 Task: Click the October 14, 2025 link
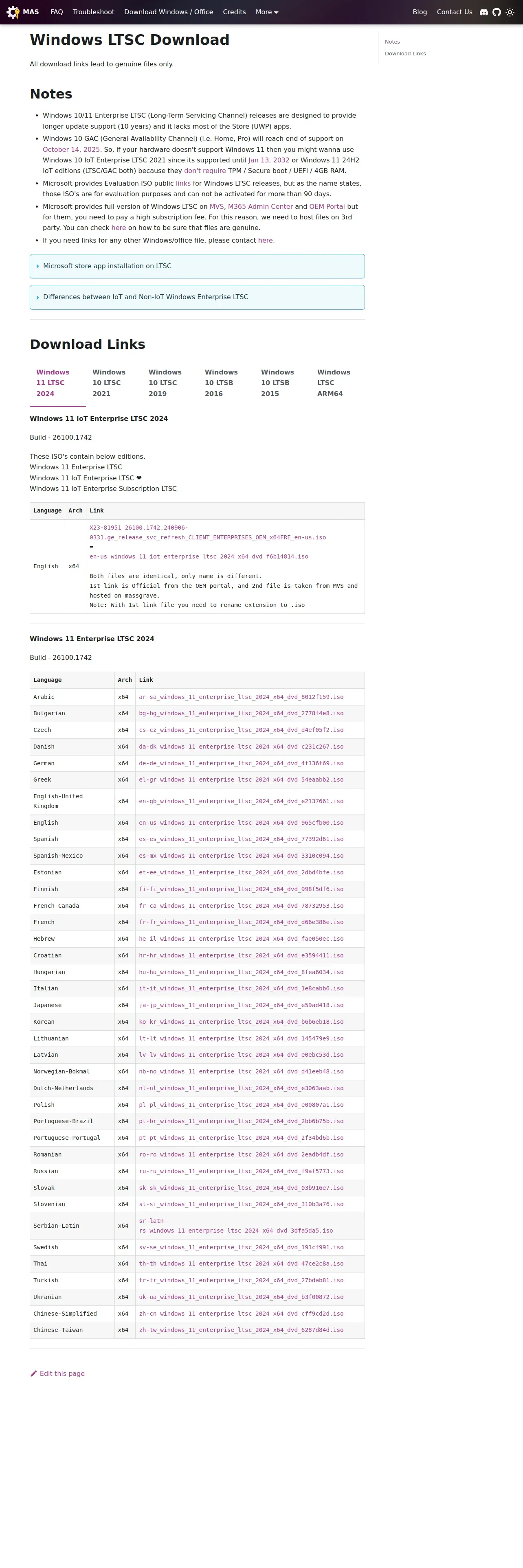click(71, 149)
